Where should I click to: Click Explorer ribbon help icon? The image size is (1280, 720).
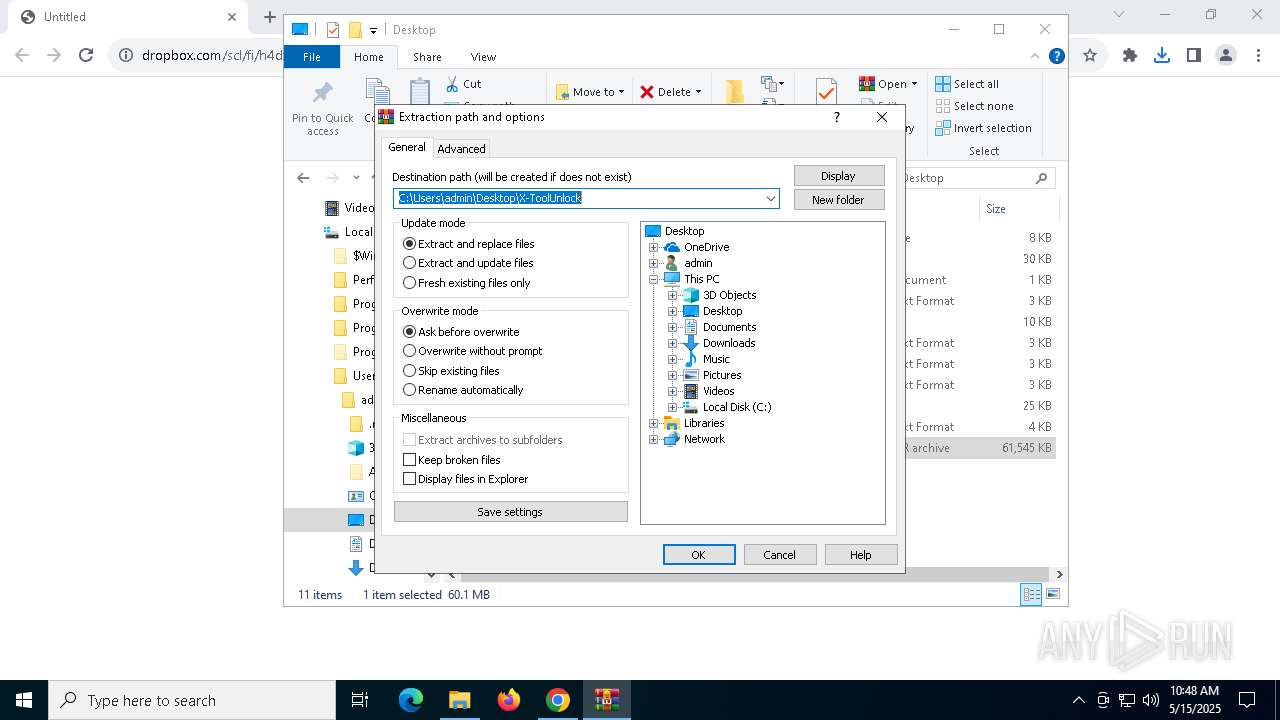tap(1056, 56)
